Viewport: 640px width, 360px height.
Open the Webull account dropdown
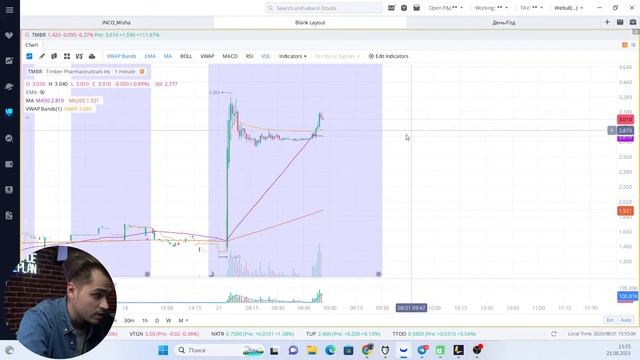(569, 8)
